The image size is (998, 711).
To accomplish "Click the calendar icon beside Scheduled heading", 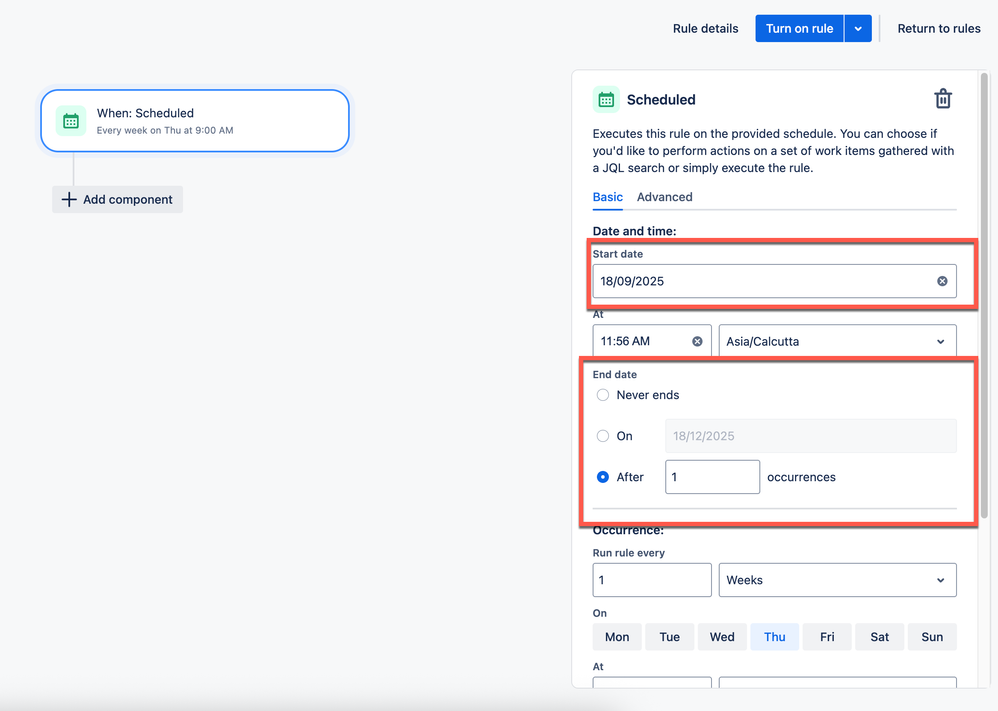I will 606,100.
